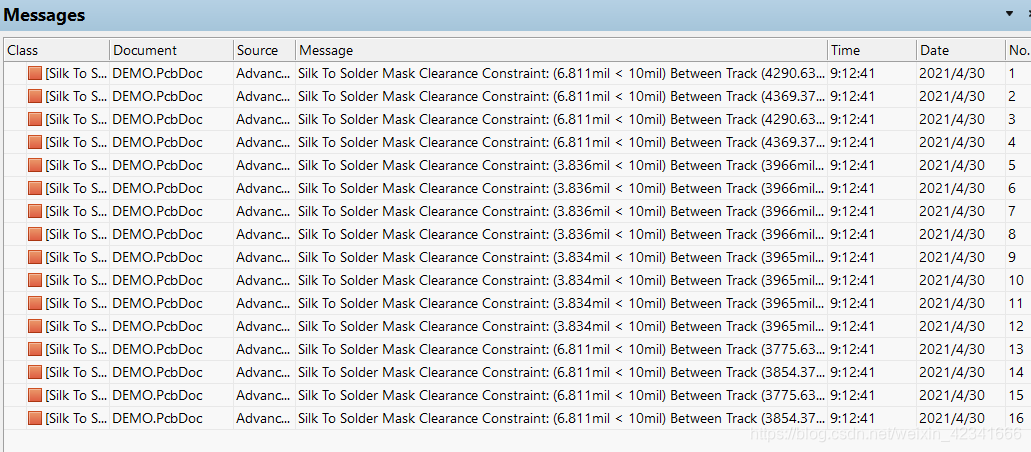Click the violation icon in message row 9
Image resolution: width=1031 pixels, height=452 pixels.
35,257
